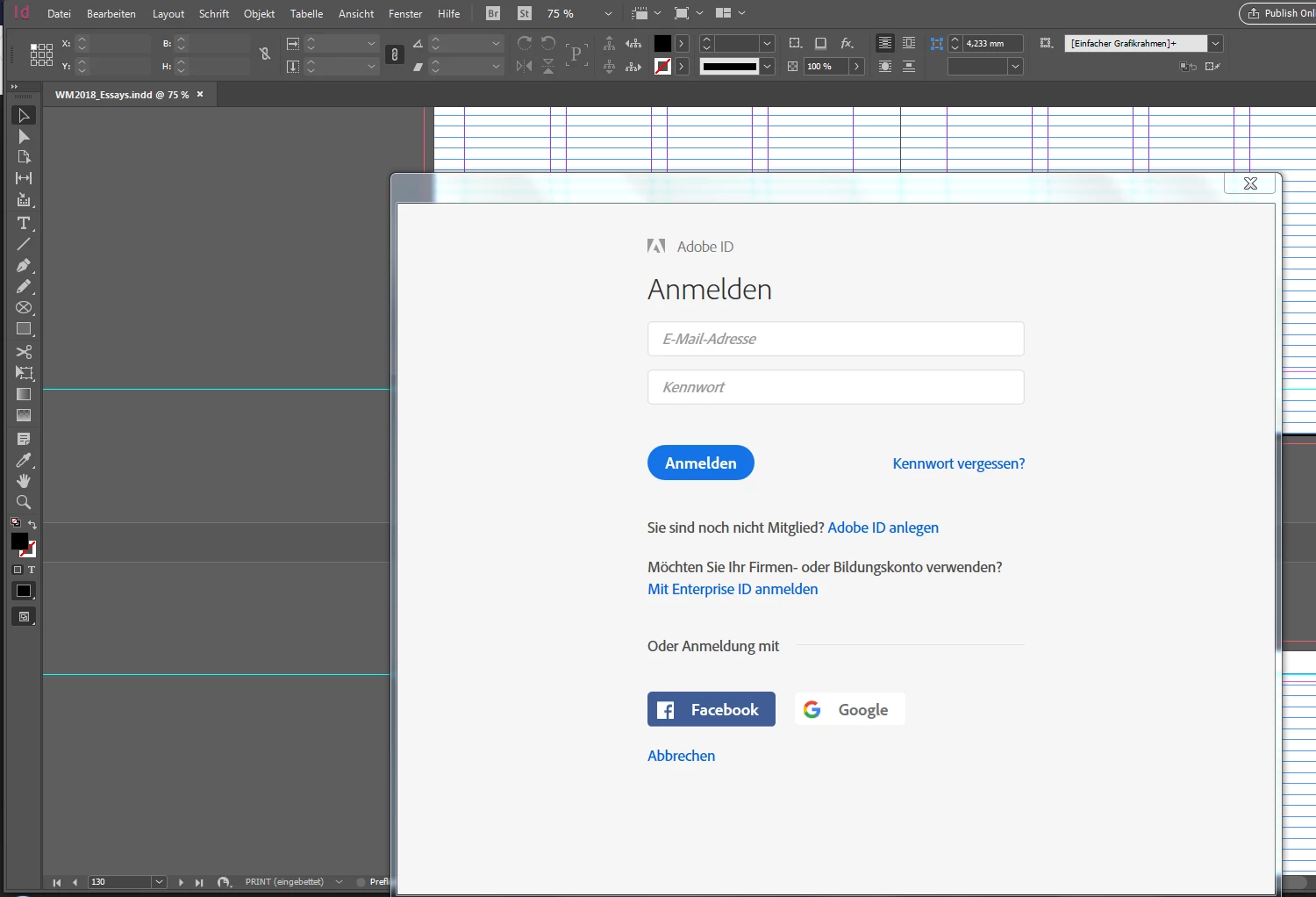Open the Objekt menu
The image size is (1316, 897).
259,13
